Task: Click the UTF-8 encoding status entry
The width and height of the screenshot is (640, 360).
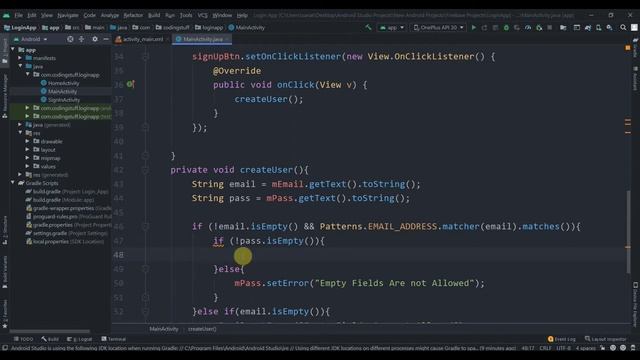Action: pyautogui.click(x=563, y=348)
